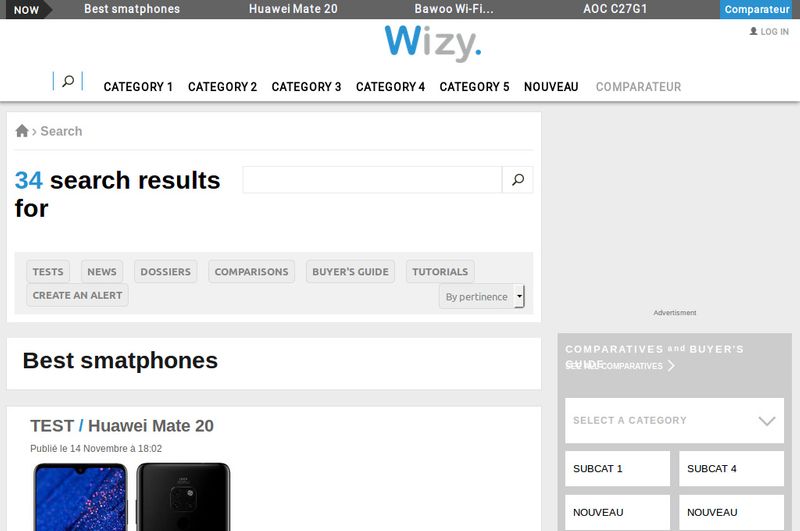800x531 pixels.
Task: Toggle the Dossiers filter
Action: 165,271
